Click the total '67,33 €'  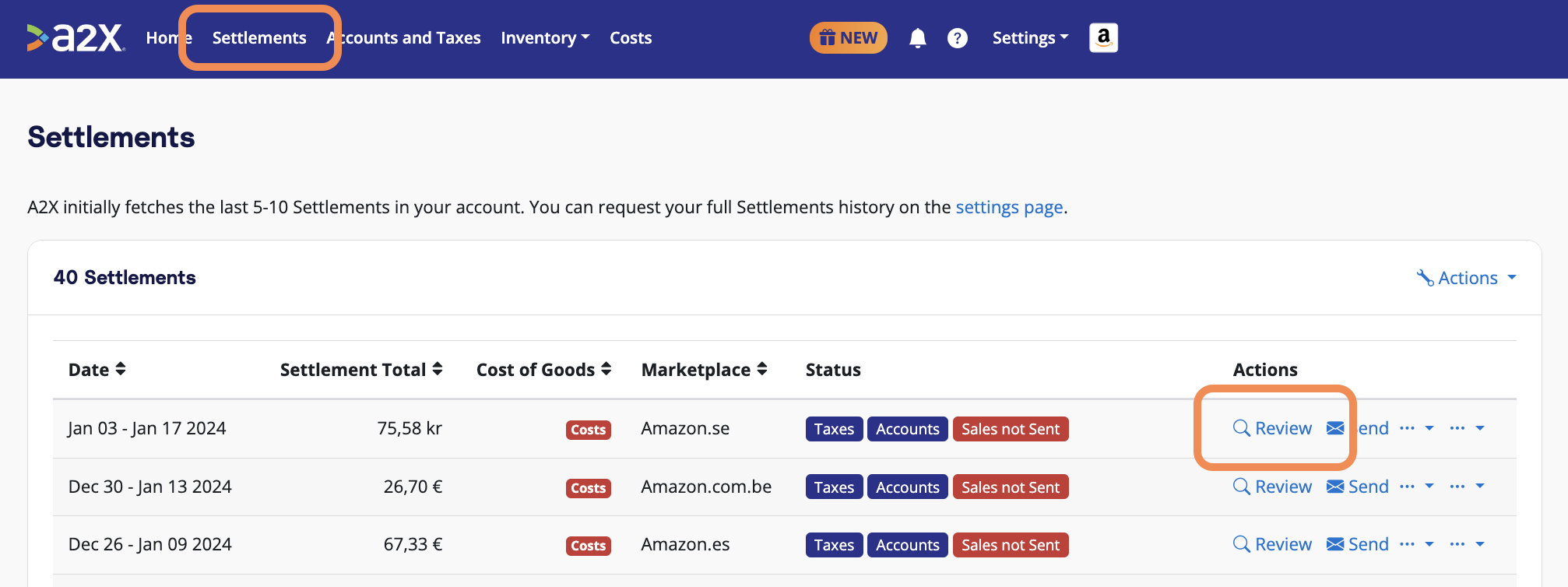coord(413,544)
